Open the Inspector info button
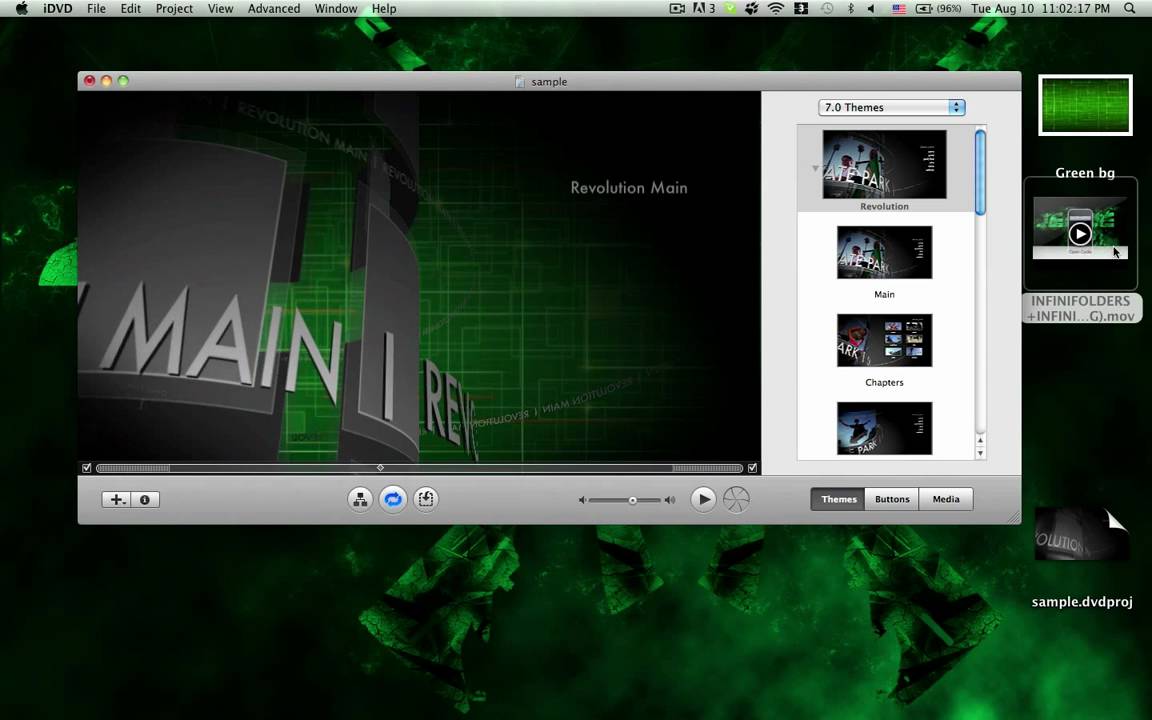1152x720 pixels. (x=145, y=500)
